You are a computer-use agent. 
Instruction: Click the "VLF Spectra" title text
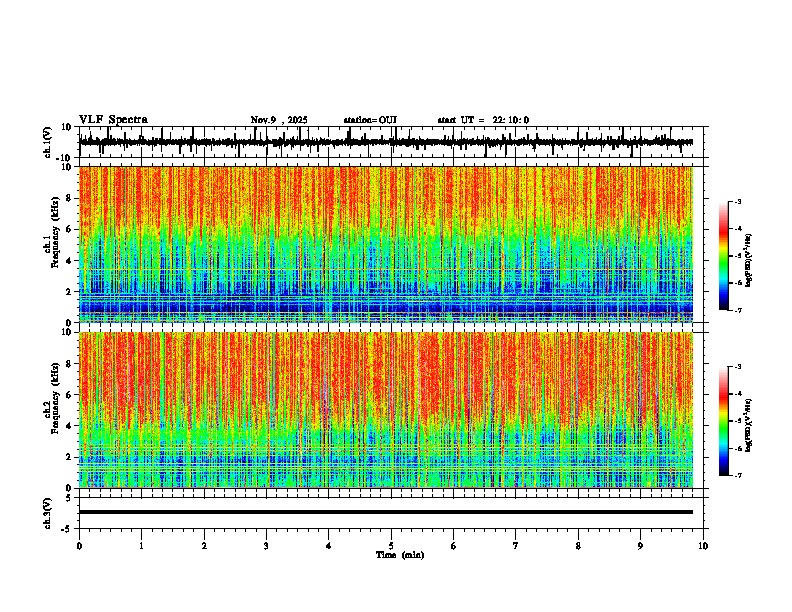point(113,120)
